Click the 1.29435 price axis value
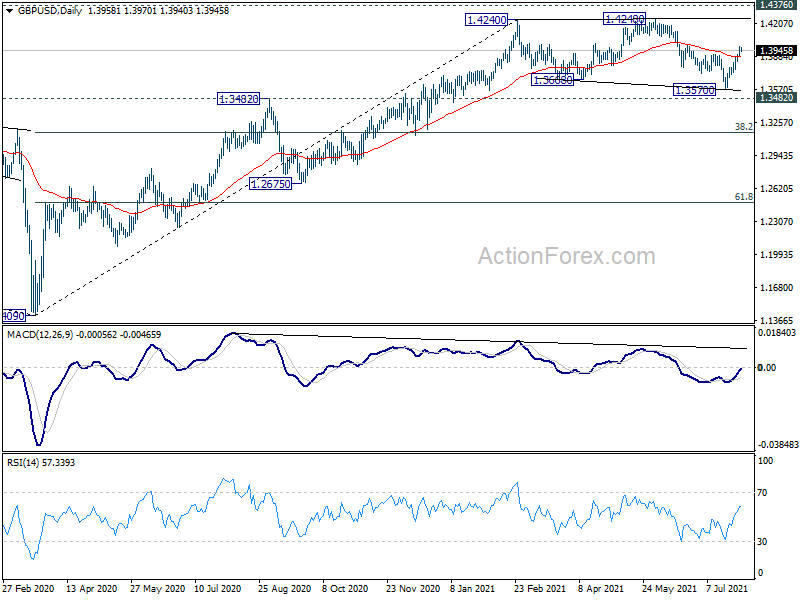 (x=777, y=156)
